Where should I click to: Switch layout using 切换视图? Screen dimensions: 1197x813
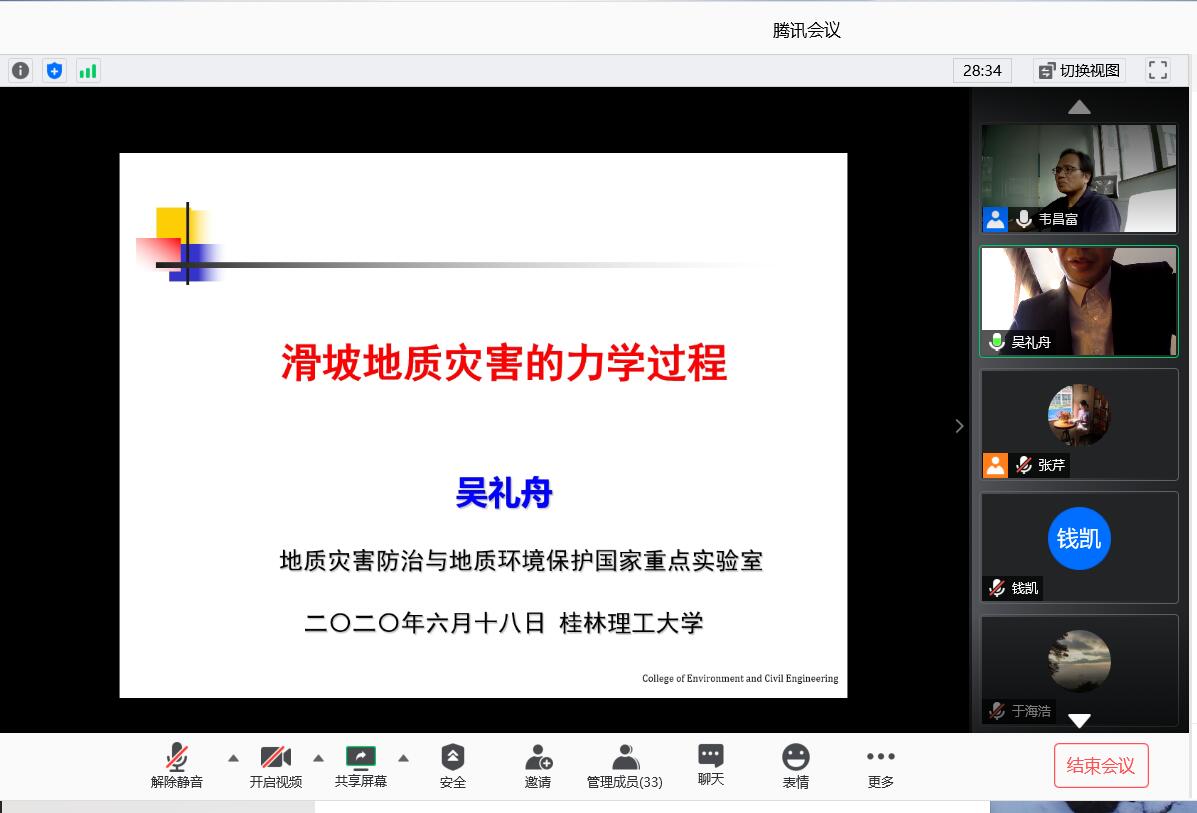tap(1080, 70)
